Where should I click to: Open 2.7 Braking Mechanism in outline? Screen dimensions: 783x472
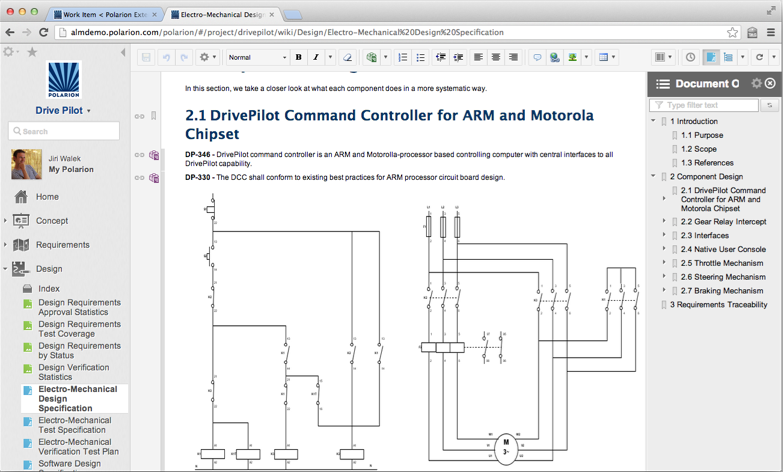pyautogui.click(x=722, y=291)
